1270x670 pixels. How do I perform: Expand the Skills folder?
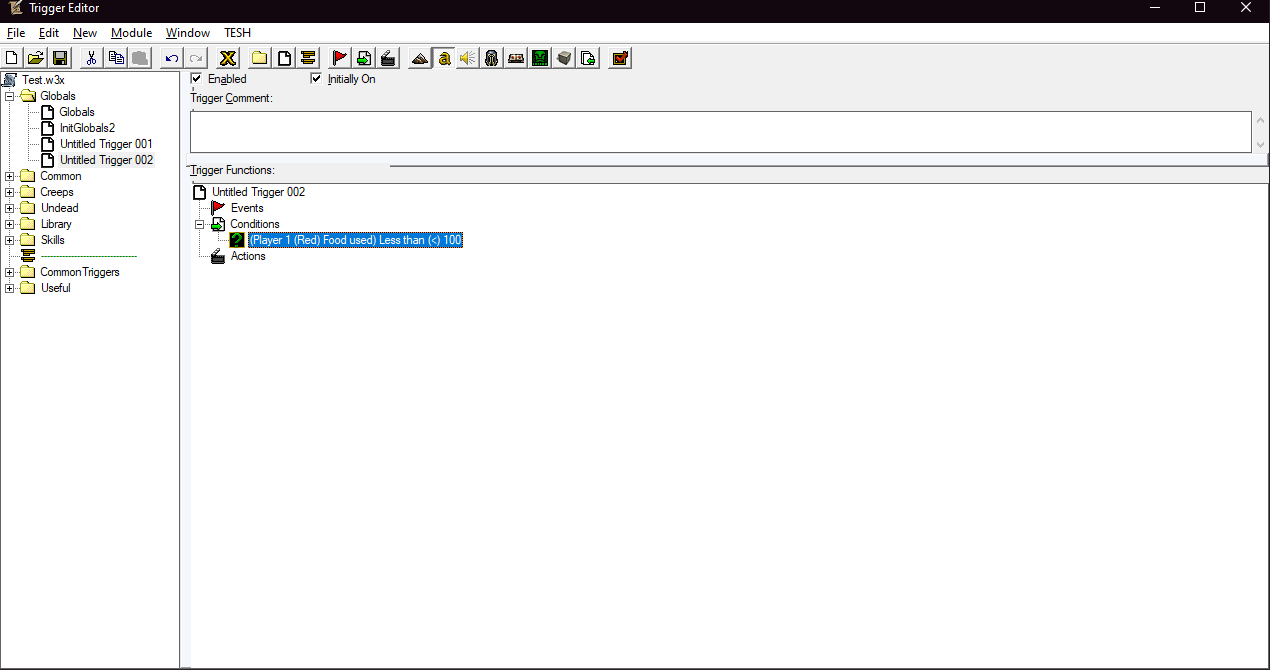(x=10, y=240)
